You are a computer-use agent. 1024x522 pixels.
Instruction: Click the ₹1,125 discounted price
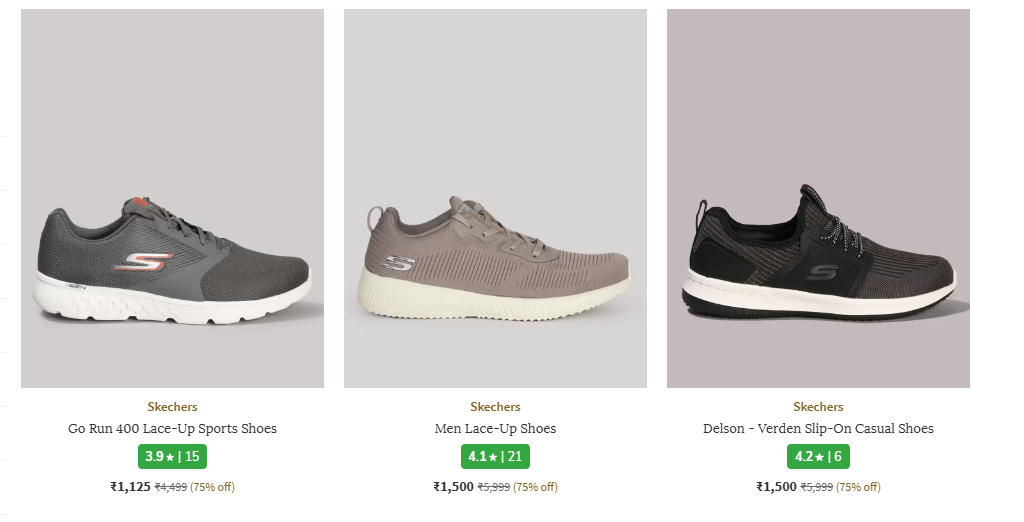(130, 487)
